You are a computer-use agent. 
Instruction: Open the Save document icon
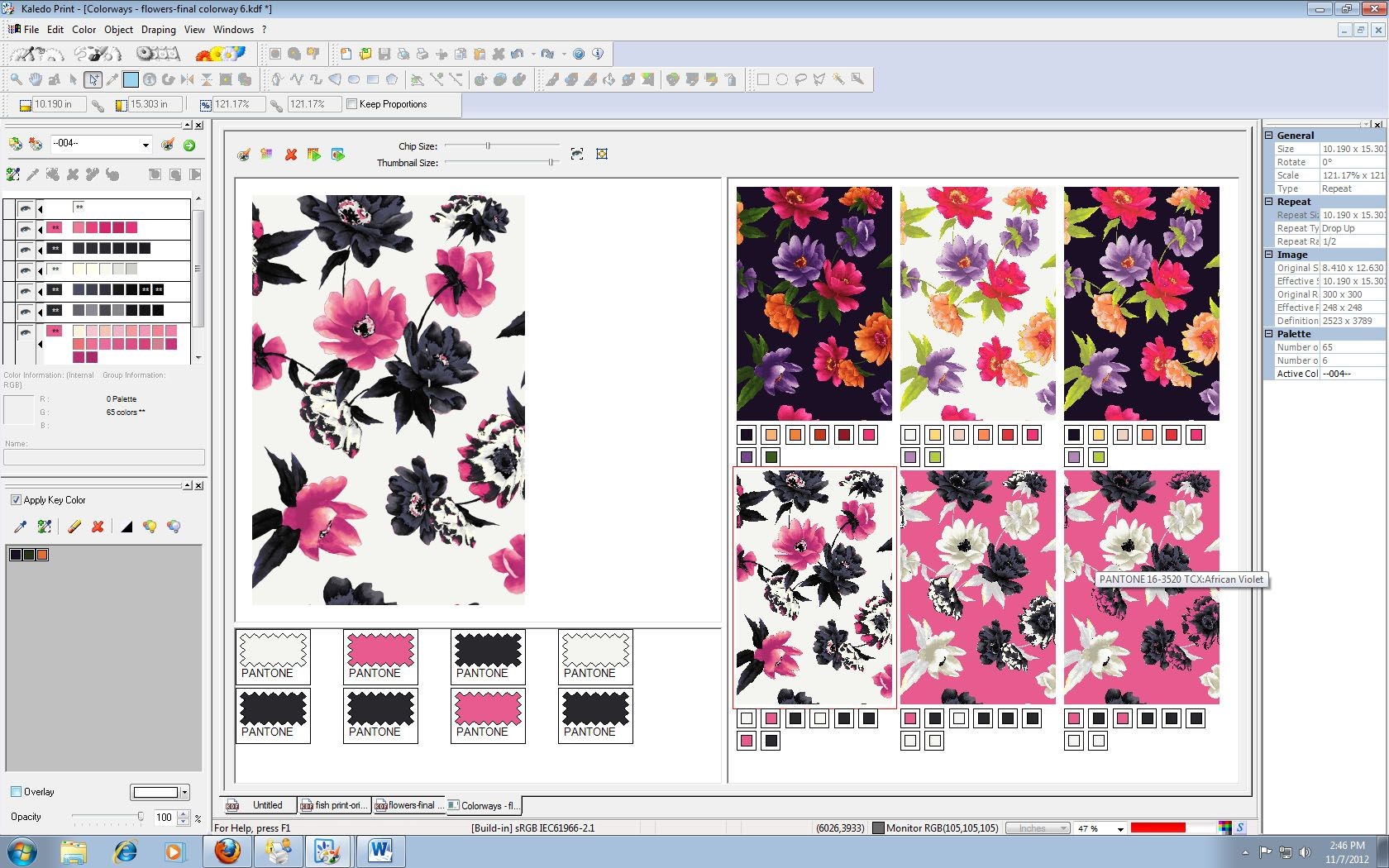coord(384,55)
